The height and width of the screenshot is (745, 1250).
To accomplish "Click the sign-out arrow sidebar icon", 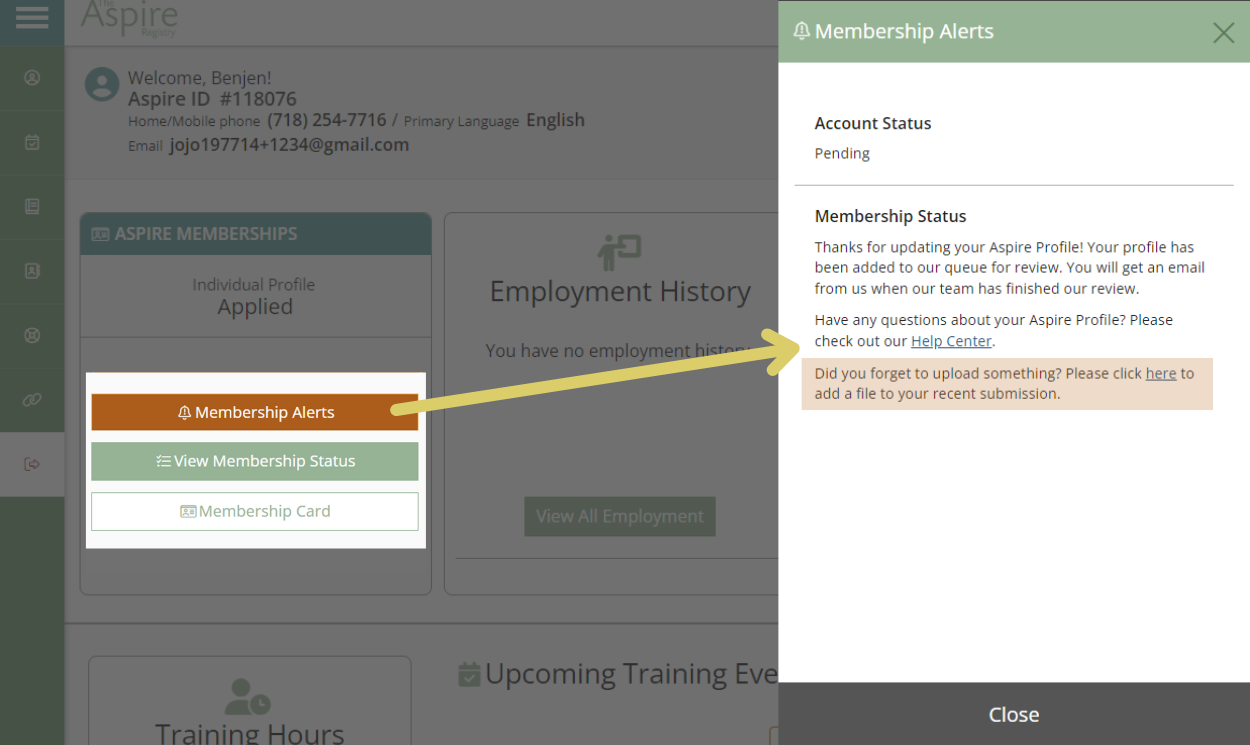I will tap(32, 464).
